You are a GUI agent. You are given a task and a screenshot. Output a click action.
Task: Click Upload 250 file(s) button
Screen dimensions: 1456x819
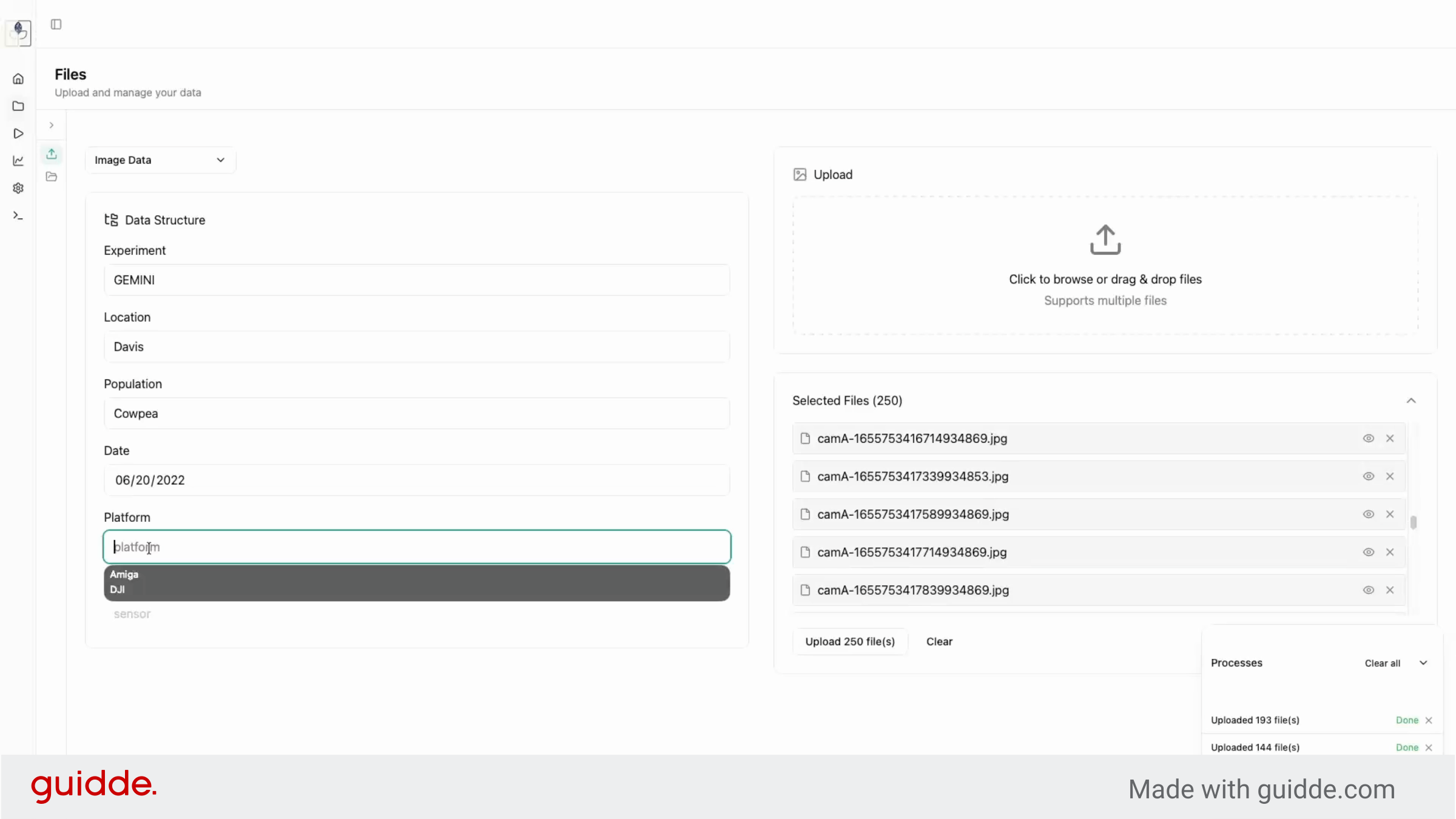pyautogui.click(x=850, y=641)
